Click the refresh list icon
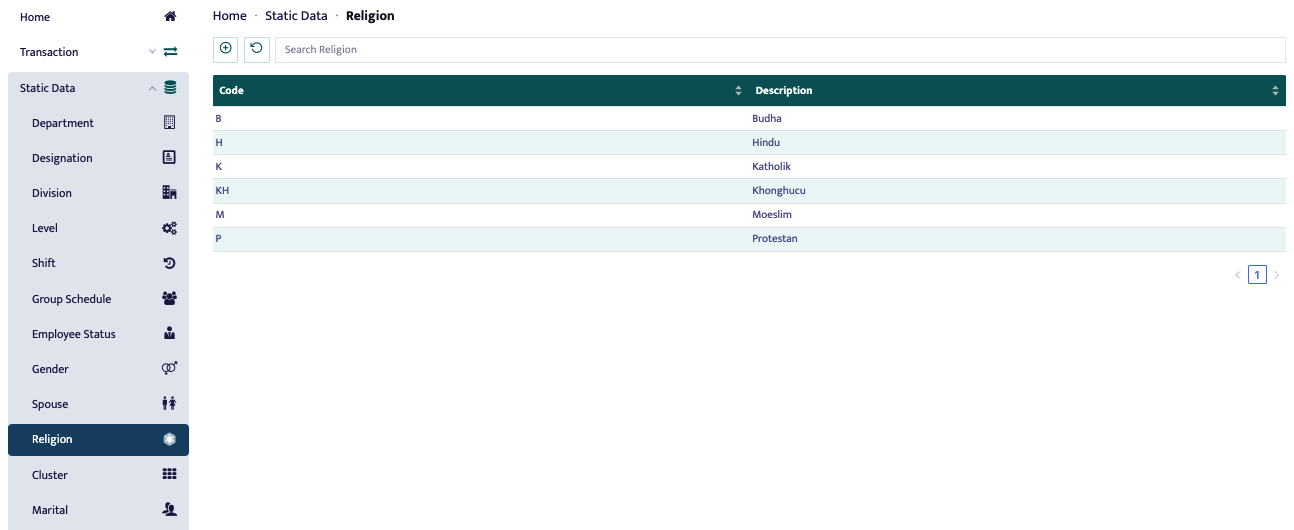The height and width of the screenshot is (530, 1294). click(x=256, y=49)
